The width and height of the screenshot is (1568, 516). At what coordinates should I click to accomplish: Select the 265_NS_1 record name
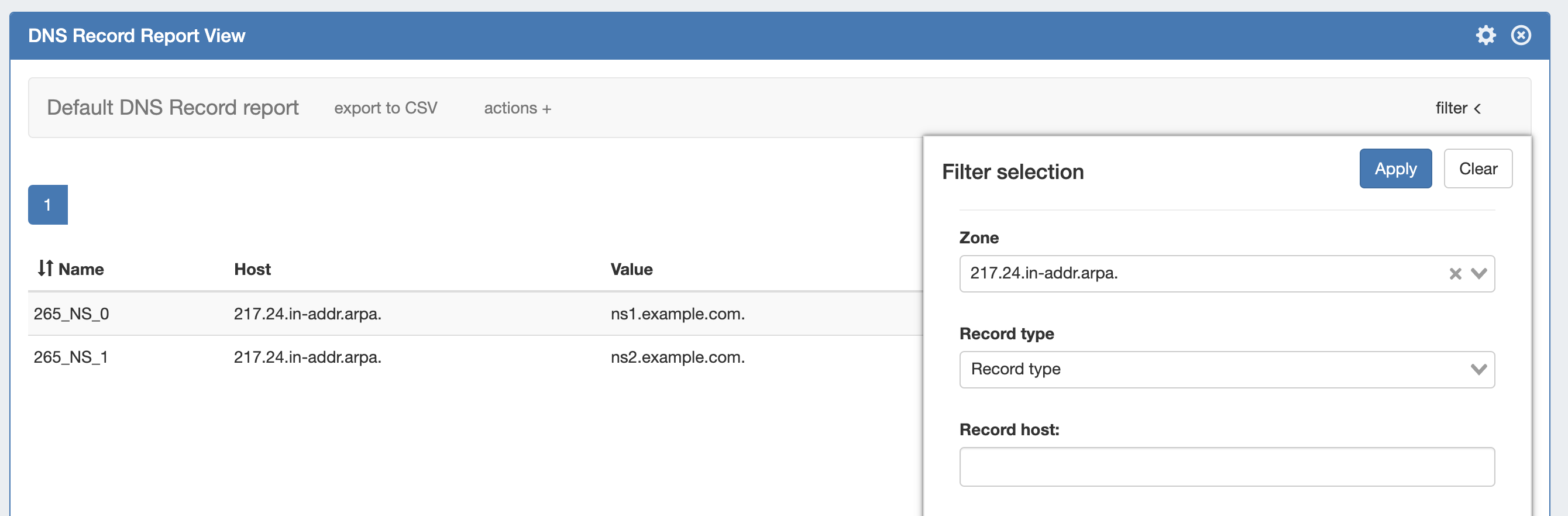point(71,357)
